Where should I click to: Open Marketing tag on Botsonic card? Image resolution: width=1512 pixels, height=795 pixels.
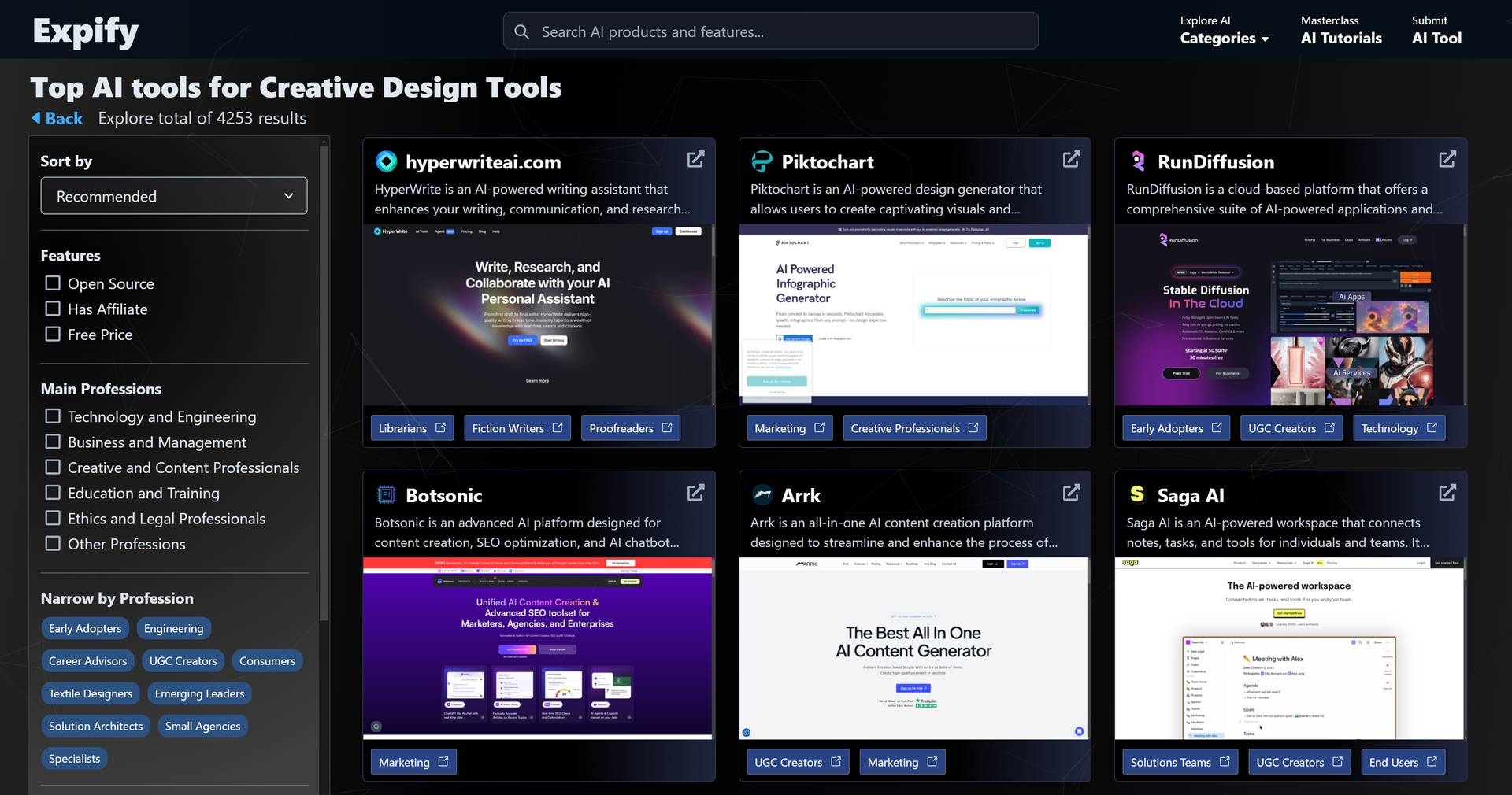413,762
